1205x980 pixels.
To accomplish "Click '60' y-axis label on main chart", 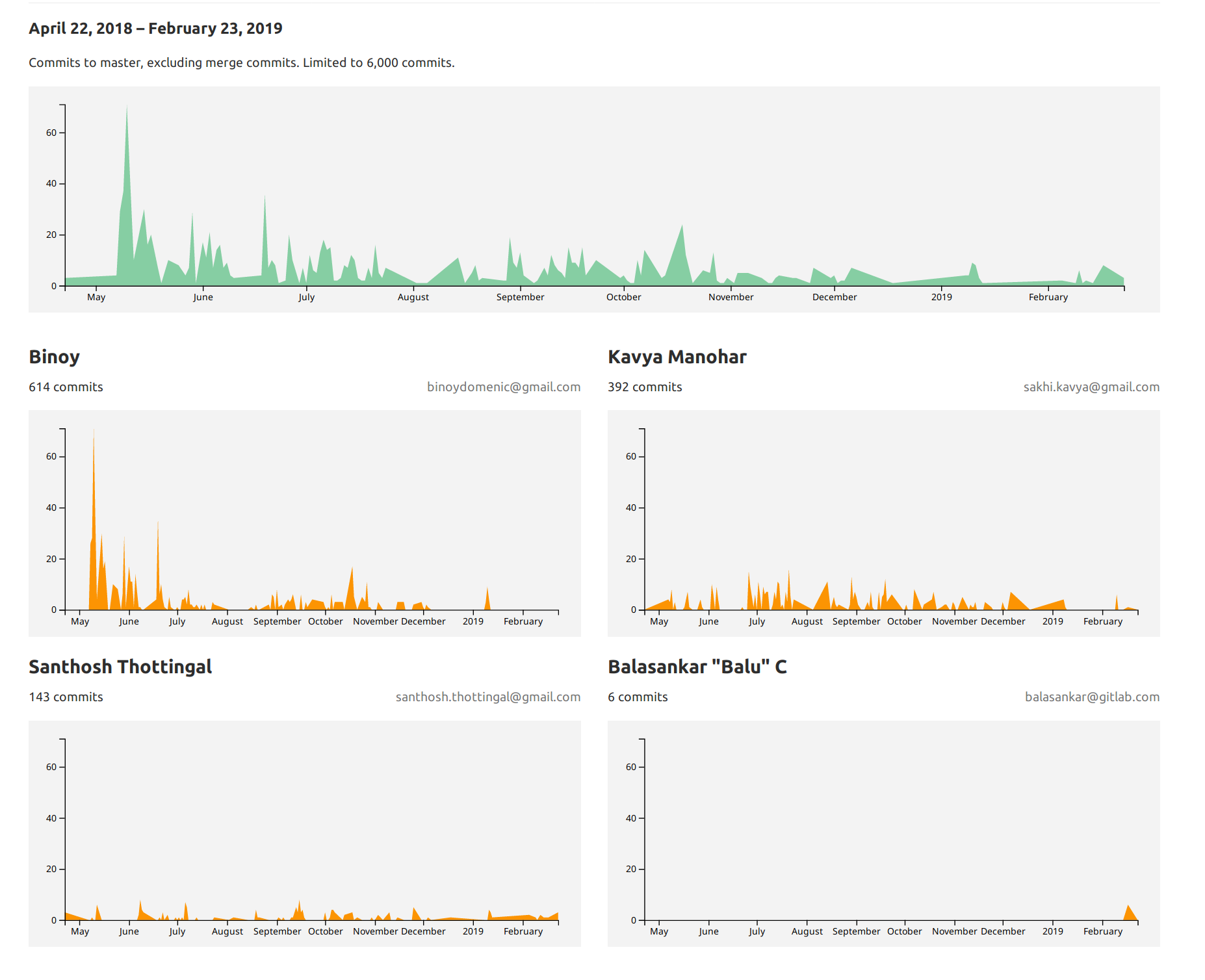I will pyautogui.click(x=51, y=133).
